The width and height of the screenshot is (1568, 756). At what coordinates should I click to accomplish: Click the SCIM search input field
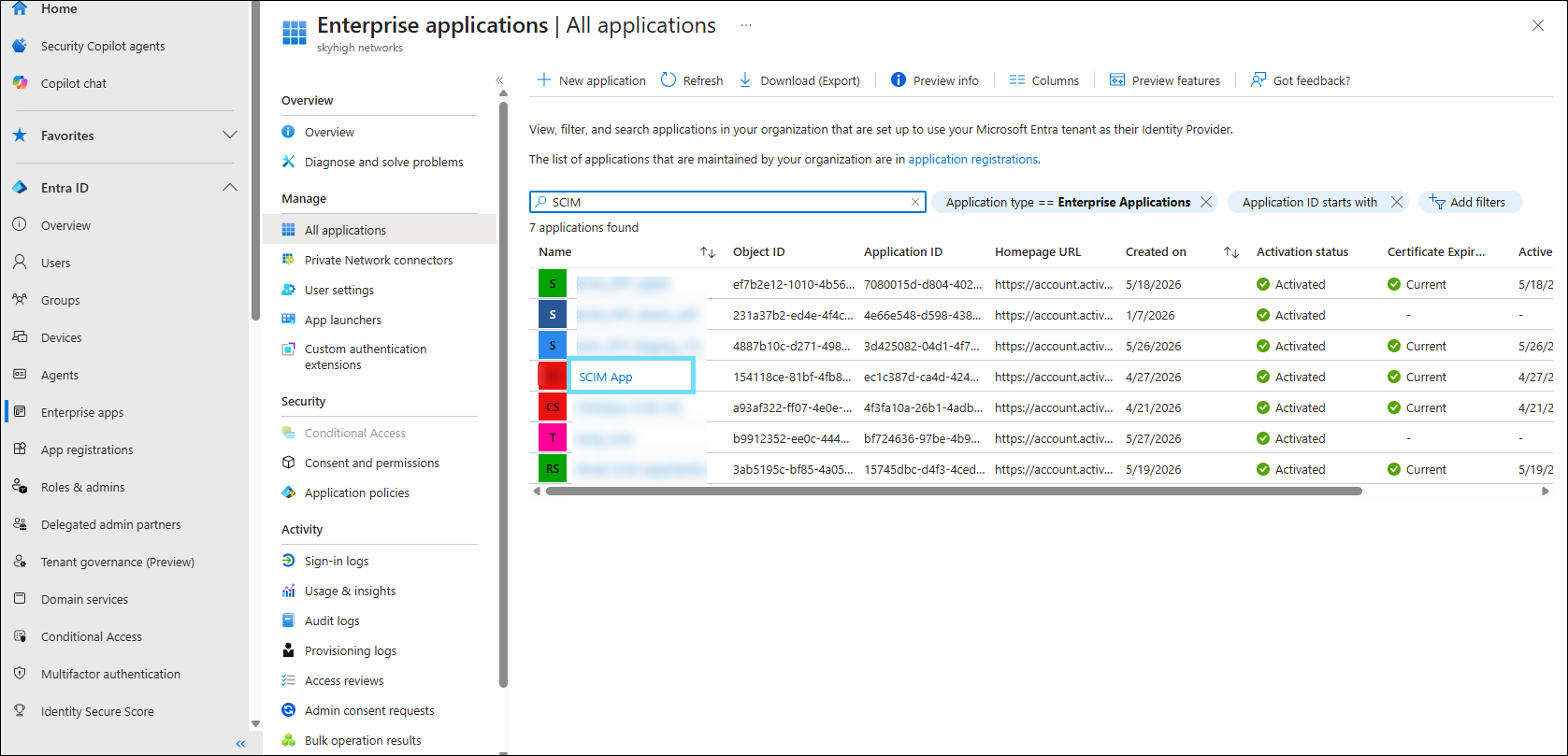(727, 202)
